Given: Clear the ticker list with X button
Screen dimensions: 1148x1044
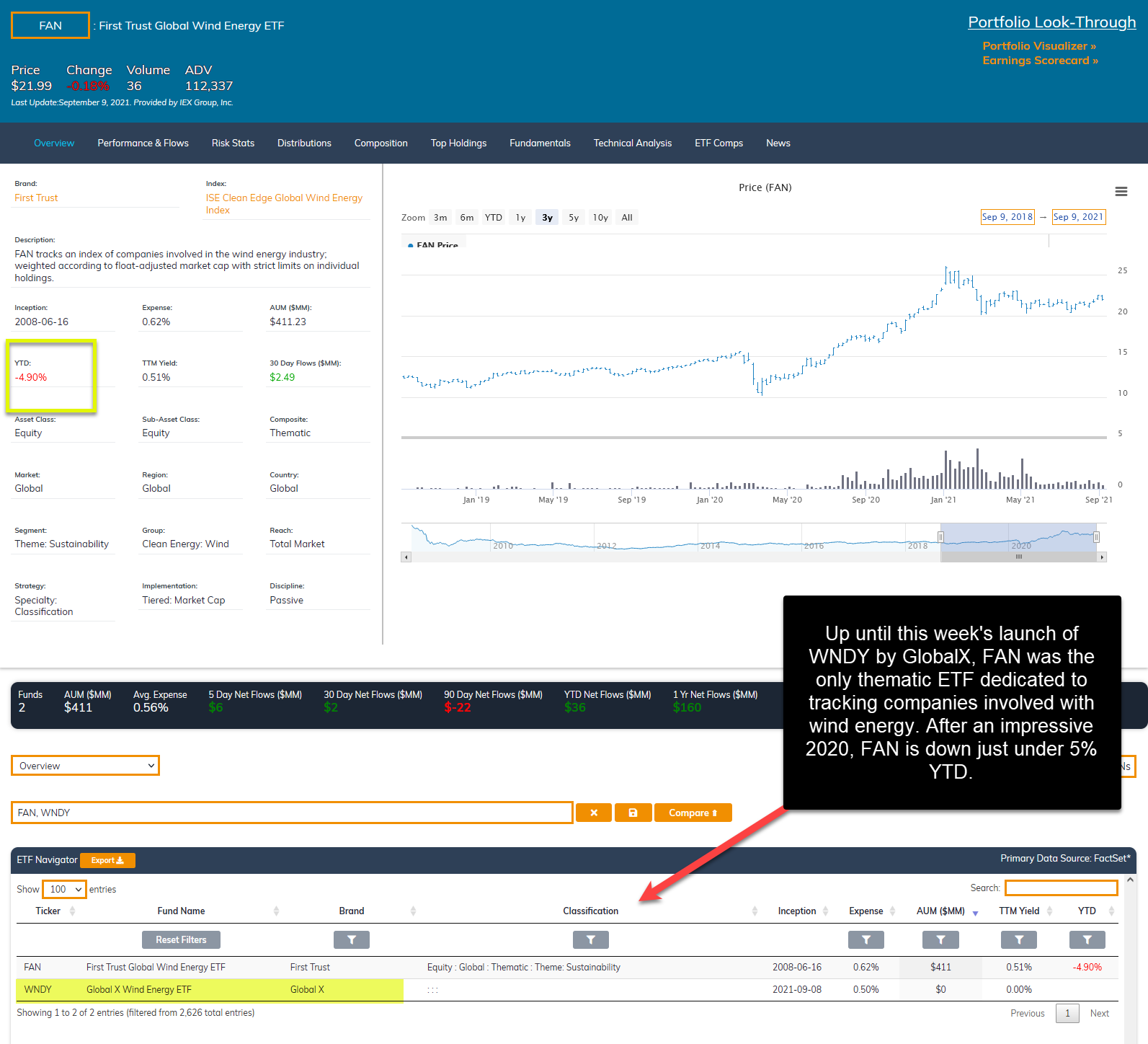Looking at the screenshot, I should [x=594, y=813].
